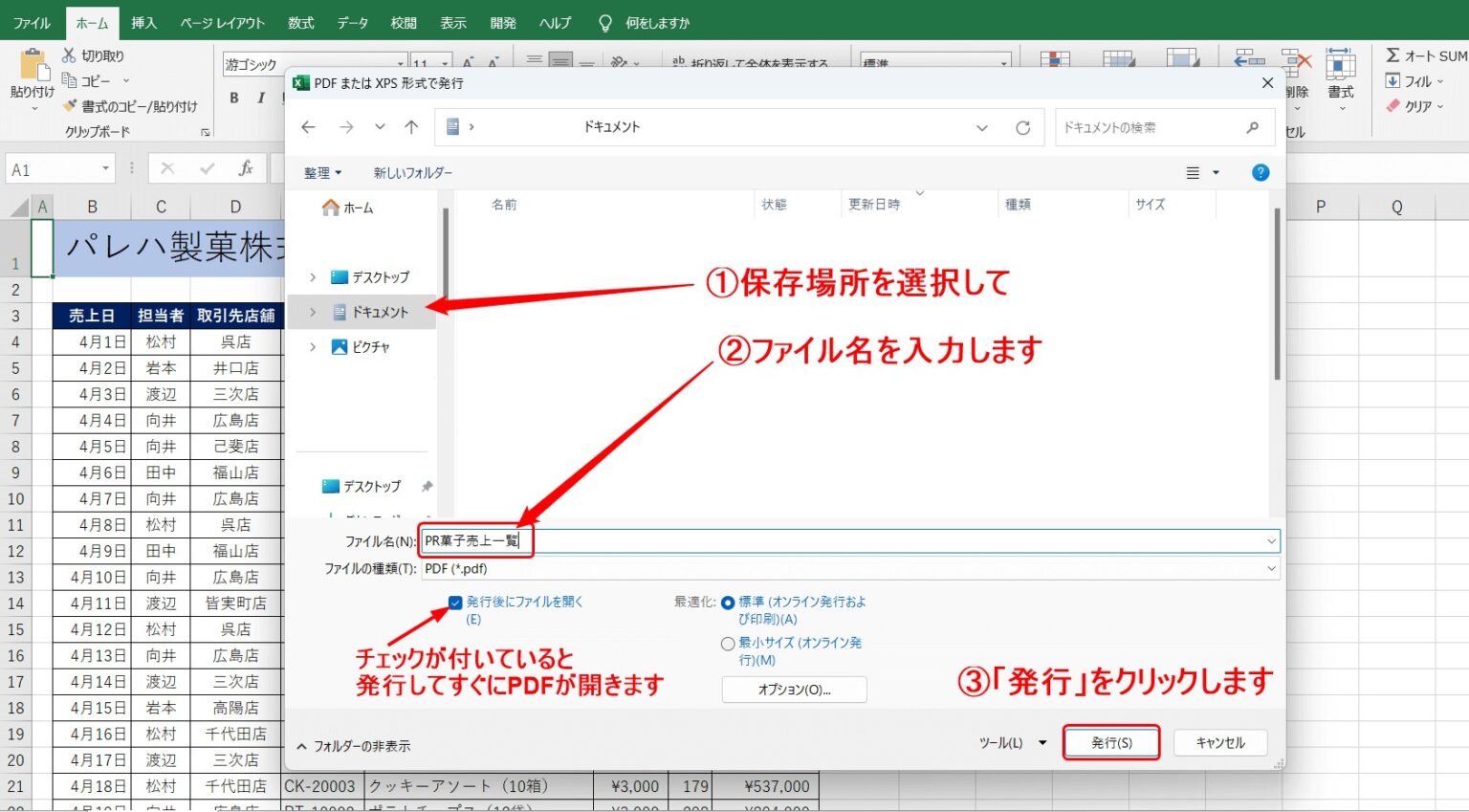Expand the Desktop tree node
Image resolution: width=1469 pixels, height=812 pixels.
point(313,277)
